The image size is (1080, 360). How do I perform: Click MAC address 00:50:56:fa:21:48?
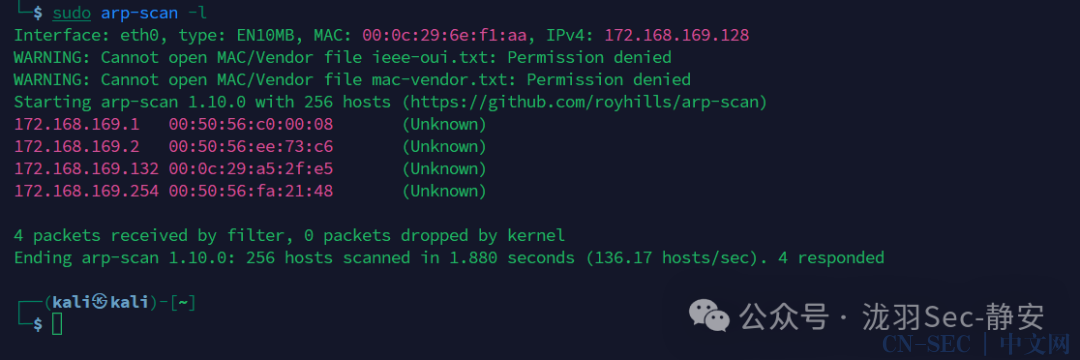pos(251,191)
